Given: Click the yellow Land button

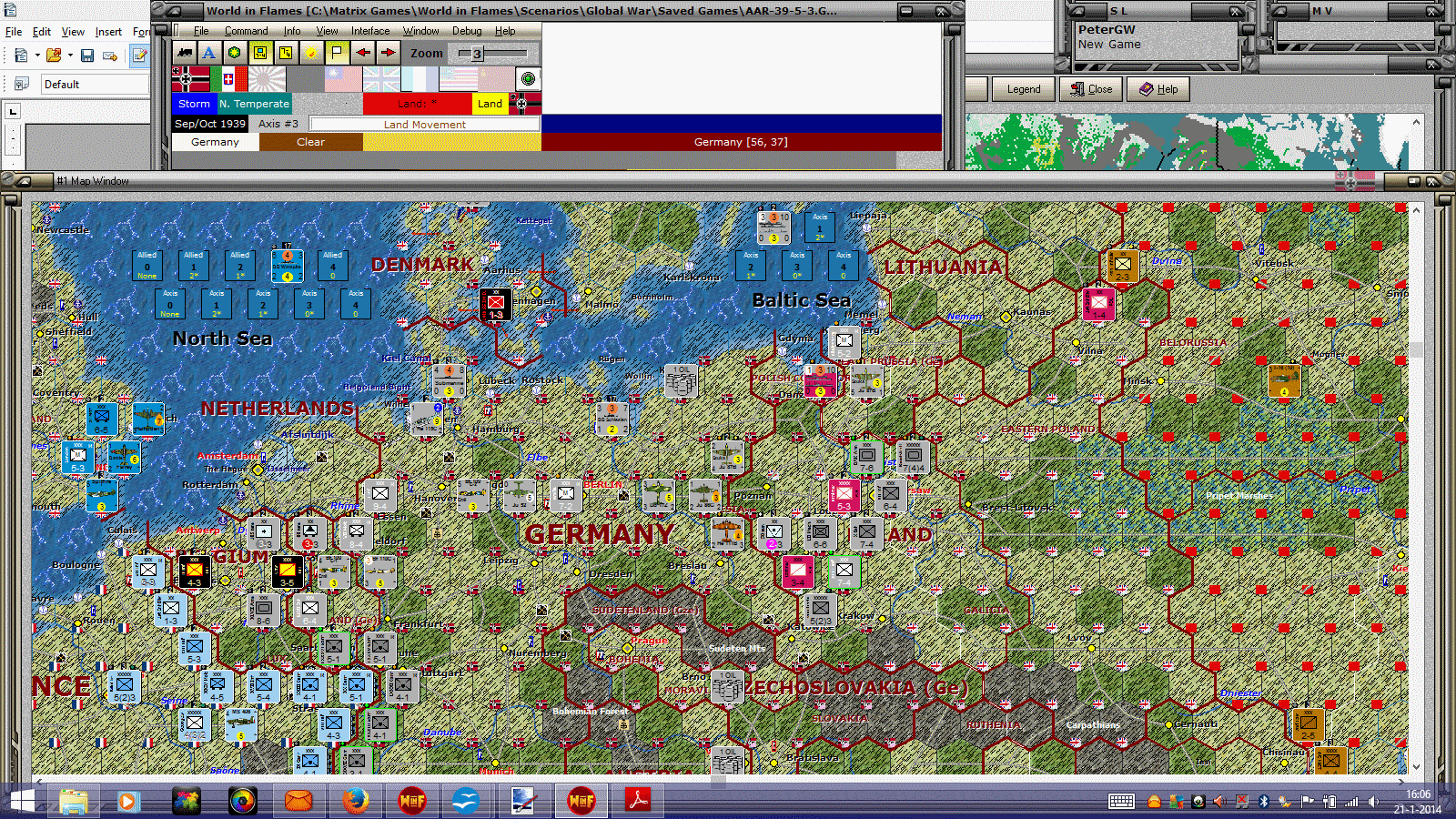Looking at the screenshot, I should pyautogui.click(x=490, y=104).
